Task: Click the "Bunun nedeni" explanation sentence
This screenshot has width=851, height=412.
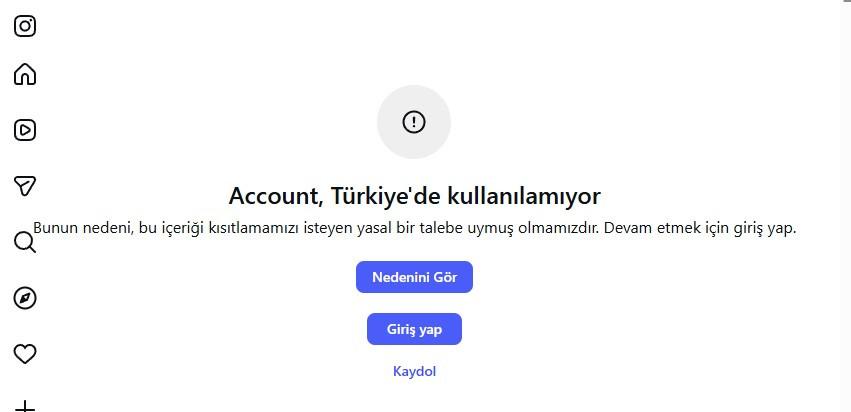Action: coord(317,228)
